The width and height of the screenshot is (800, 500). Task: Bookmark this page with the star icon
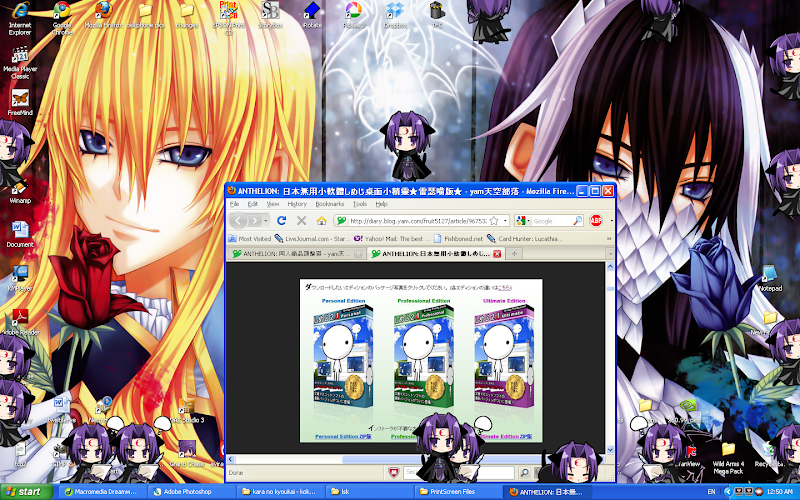493,221
